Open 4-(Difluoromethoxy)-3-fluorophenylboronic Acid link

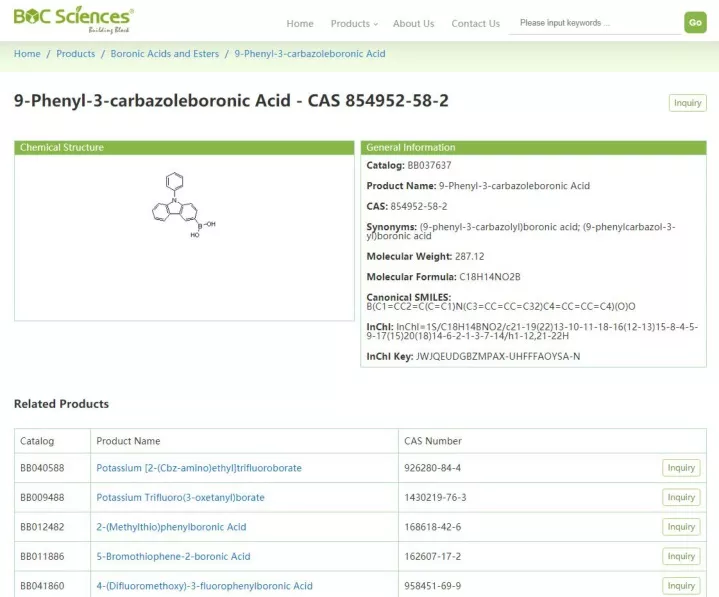pyautogui.click(x=205, y=586)
